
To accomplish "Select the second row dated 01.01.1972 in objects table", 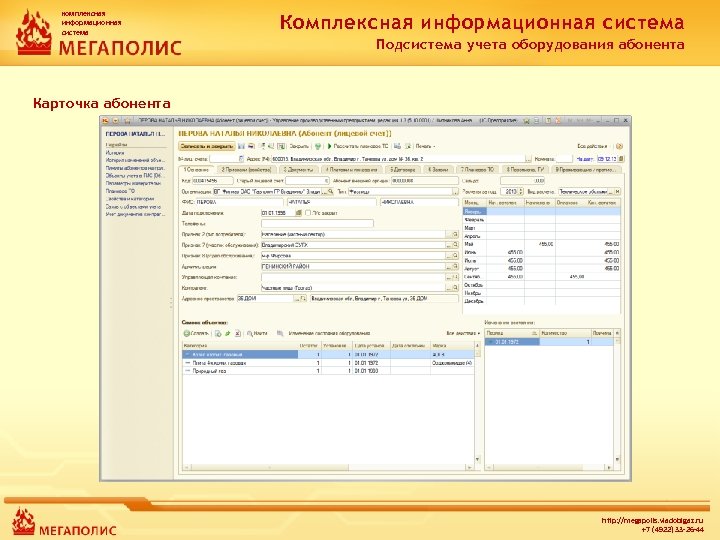I will (328, 363).
